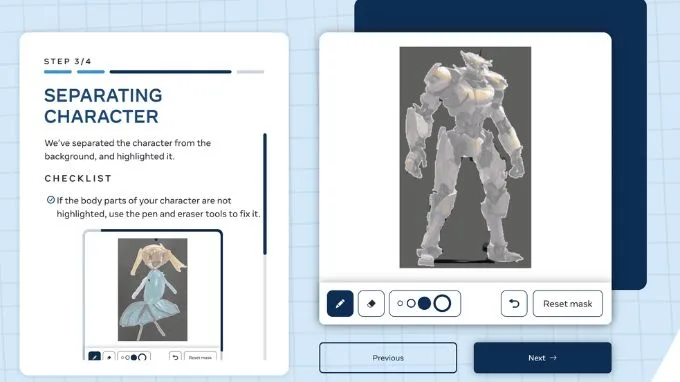Click the checklist checkmark icon

coord(51,200)
